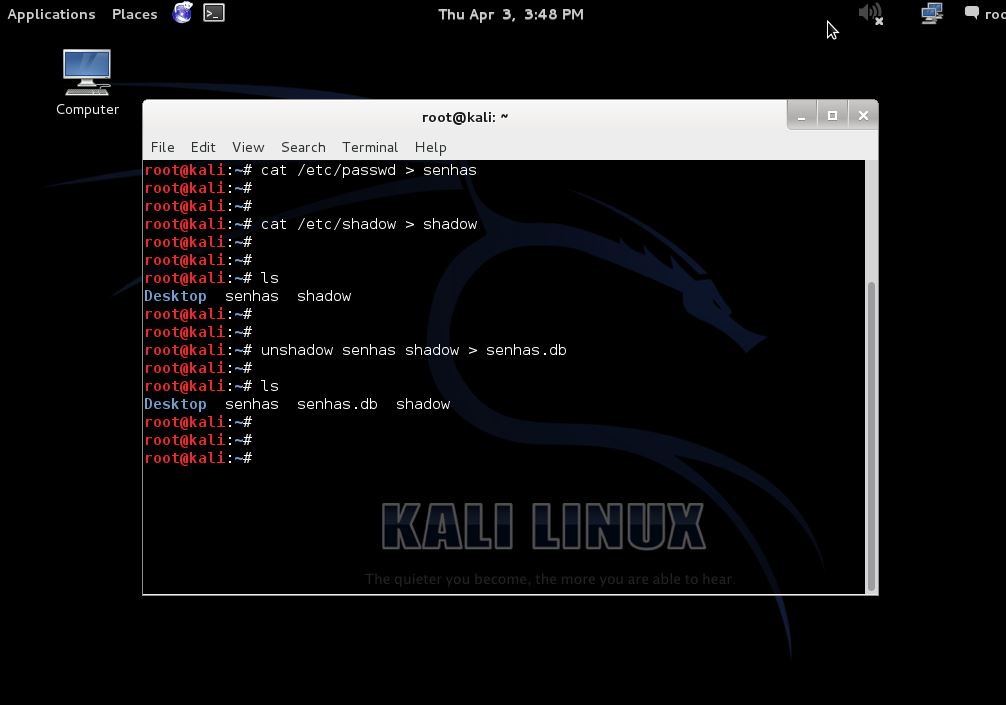Viewport: 1006px width, 705px height.
Task: Click the terminal vertical scrollbar thumb
Action: [871, 436]
